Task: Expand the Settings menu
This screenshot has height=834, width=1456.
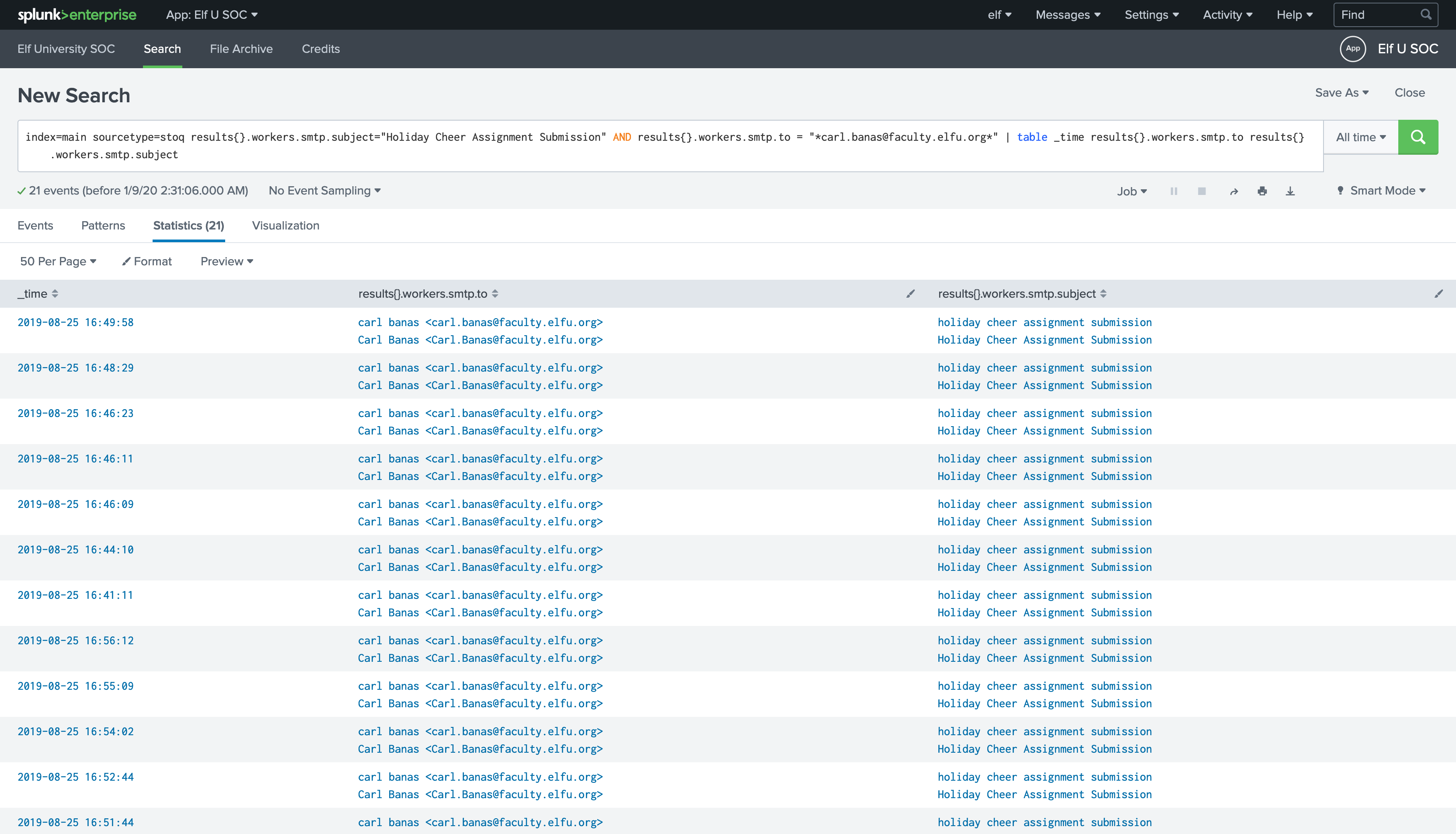Action: pyautogui.click(x=1151, y=15)
